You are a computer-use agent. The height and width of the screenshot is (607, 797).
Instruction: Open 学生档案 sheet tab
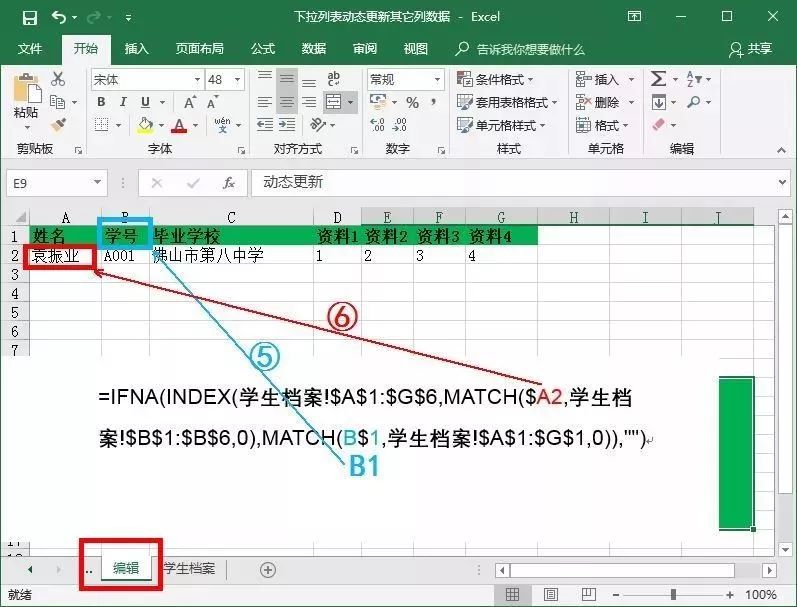(x=189, y=568)
